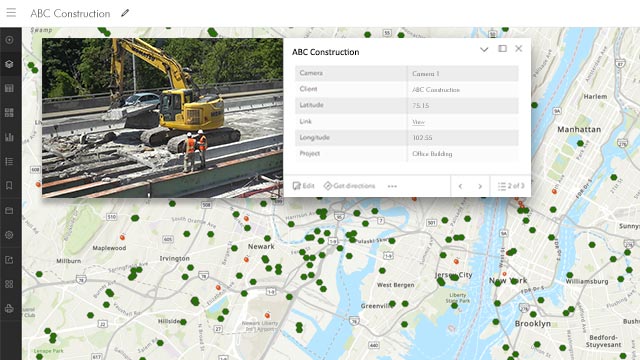
Task: Click the West Bergen map label
Action: [x=396, y=285]
